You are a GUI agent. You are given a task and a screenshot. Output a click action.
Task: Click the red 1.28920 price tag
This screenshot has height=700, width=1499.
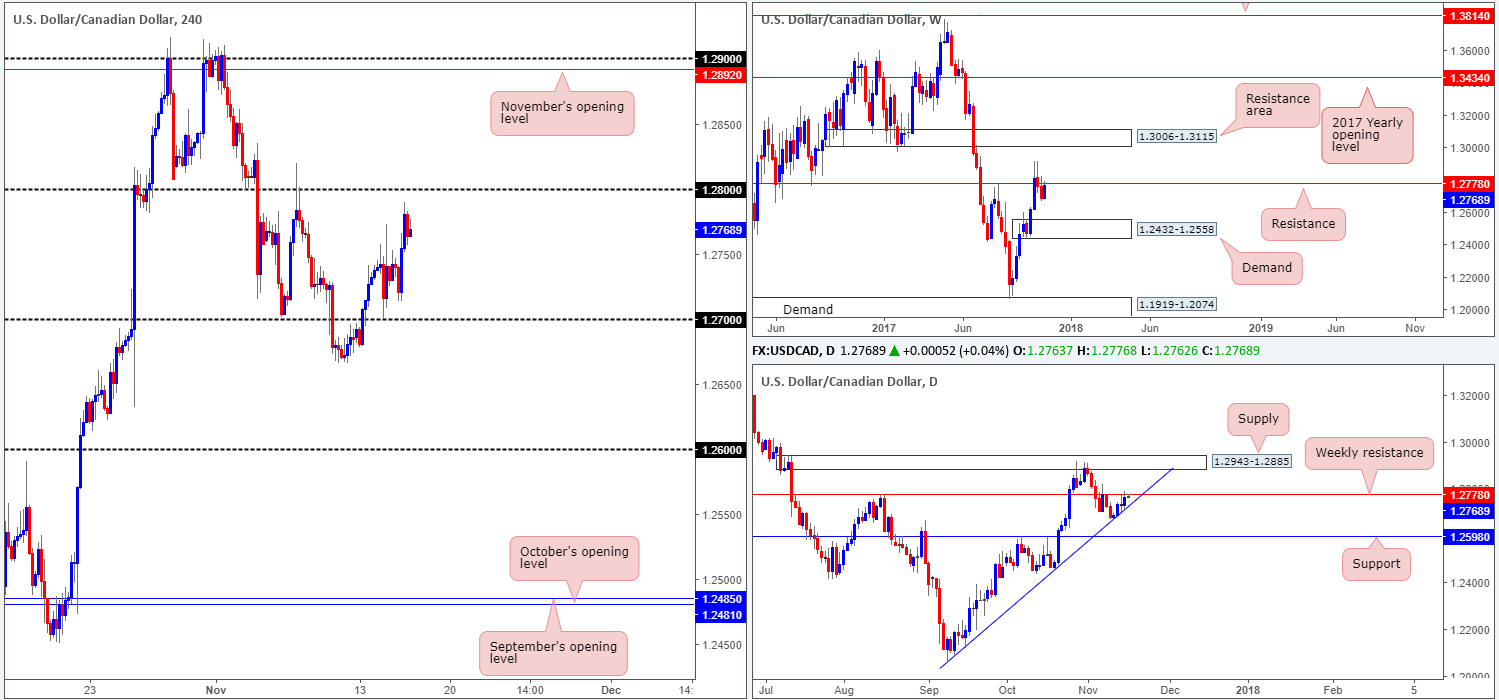[721, 74]
